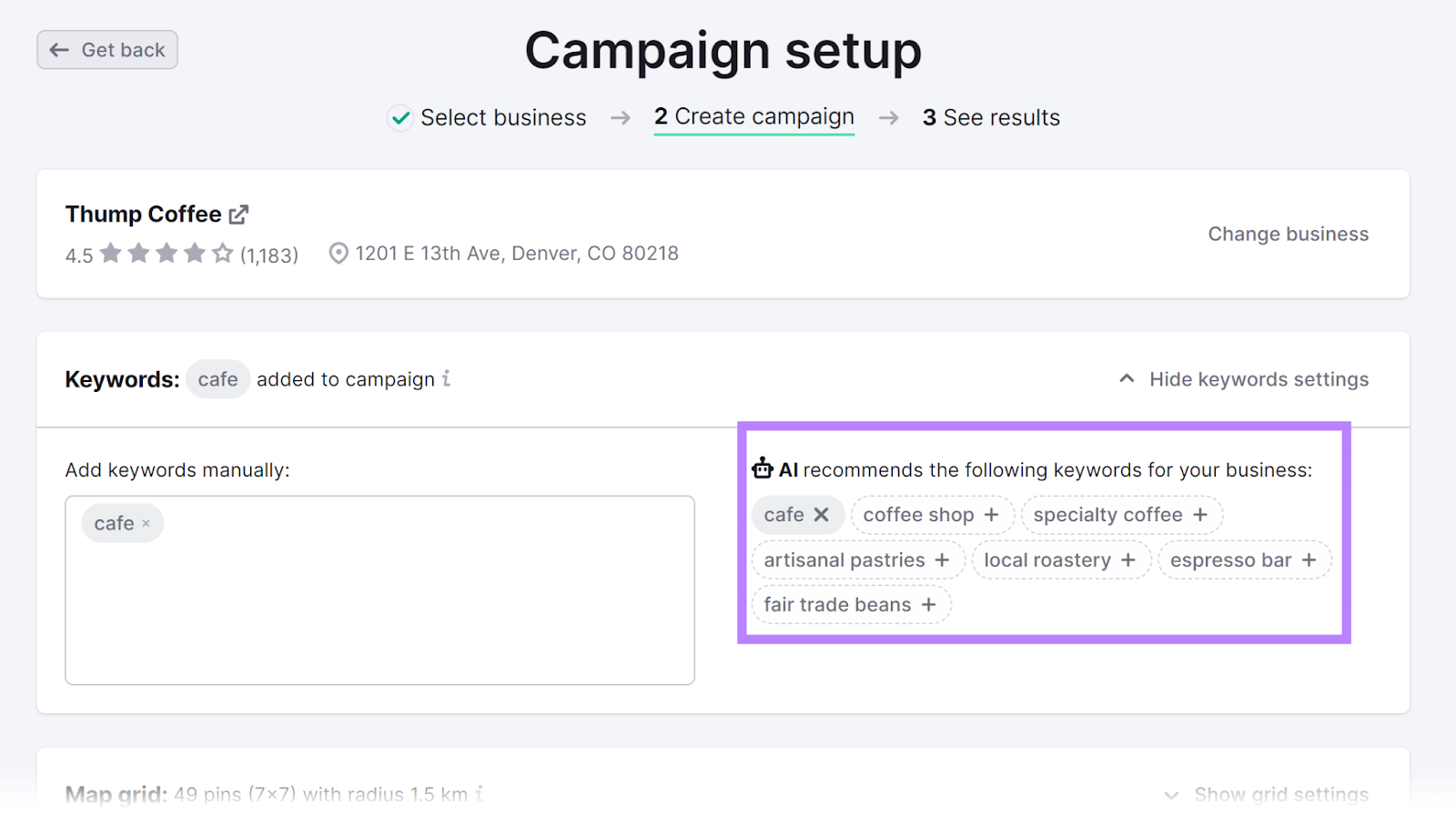Click the info icon beside added to campaign
1456x814 pixels.
(446, 379)
